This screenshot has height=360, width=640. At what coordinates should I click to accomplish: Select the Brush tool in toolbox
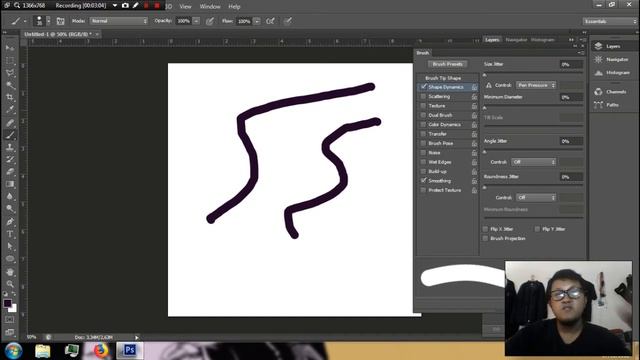click(x=10, y=135)
